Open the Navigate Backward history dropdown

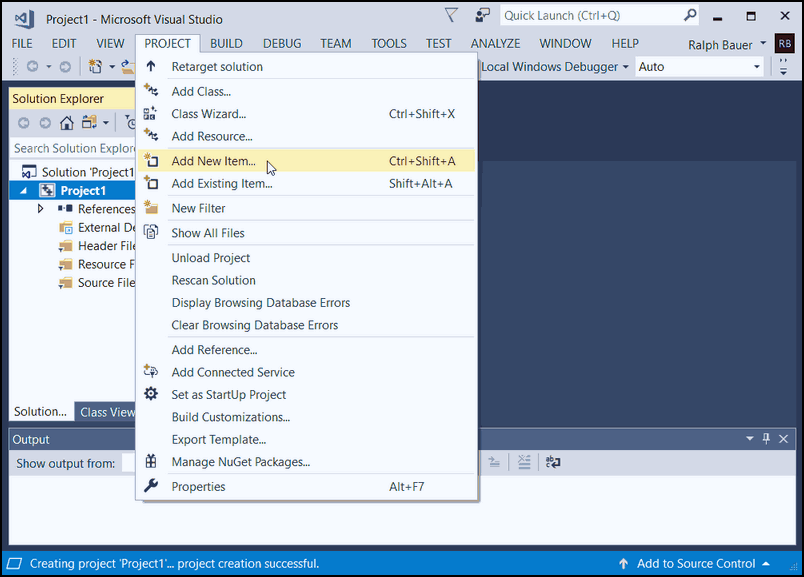(x=49, y=67)
